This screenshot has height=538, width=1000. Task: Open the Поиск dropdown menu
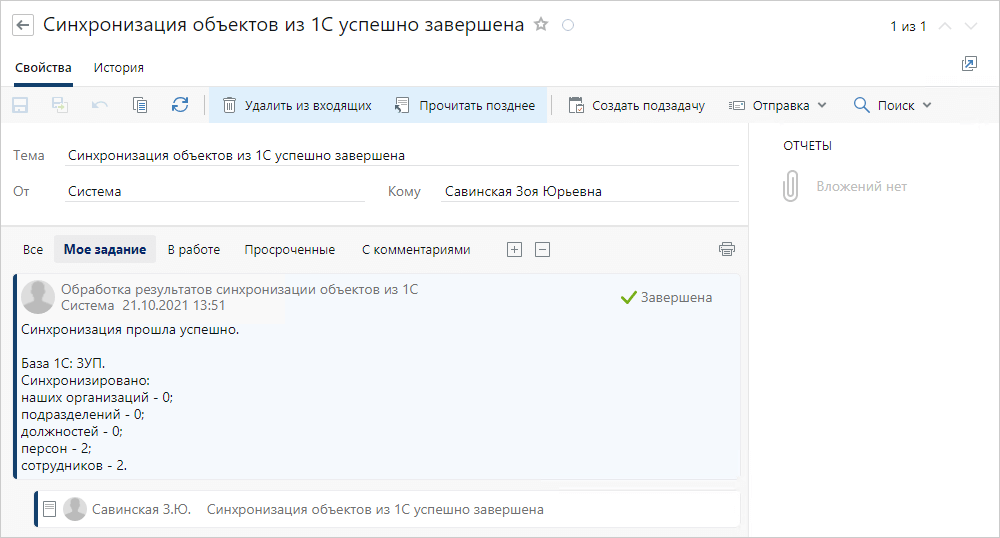point(892,105)
